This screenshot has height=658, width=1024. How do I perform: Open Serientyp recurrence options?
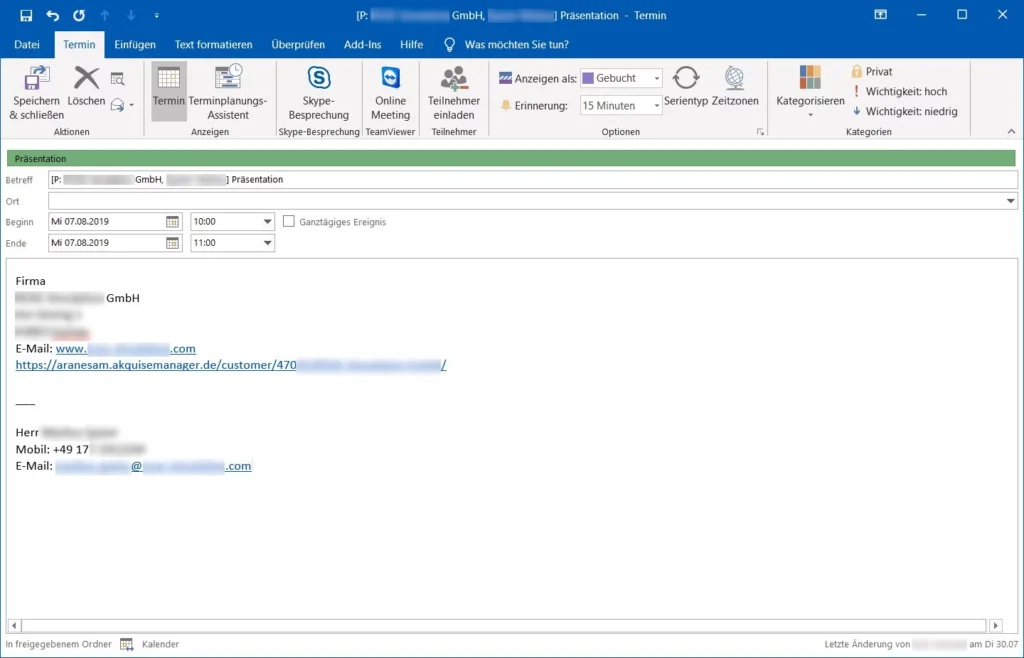[x=686, y=88]
